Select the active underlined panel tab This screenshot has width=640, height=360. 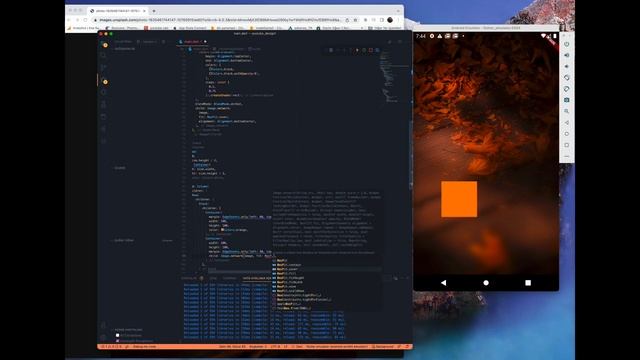tap(256, 278)
